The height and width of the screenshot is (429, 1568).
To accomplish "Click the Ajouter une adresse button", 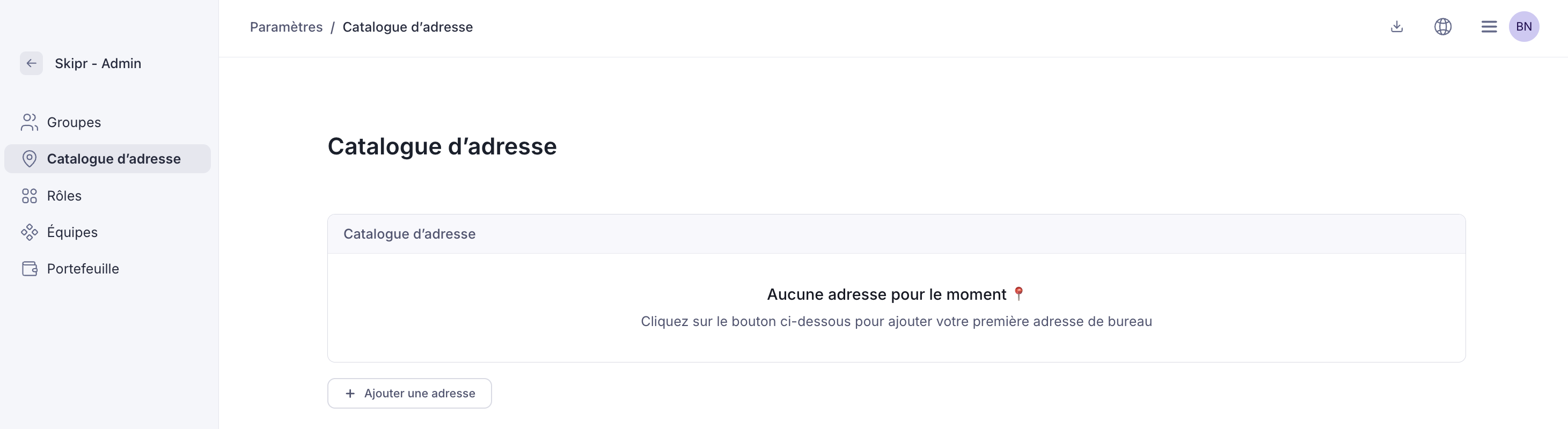I will point(409,394).
